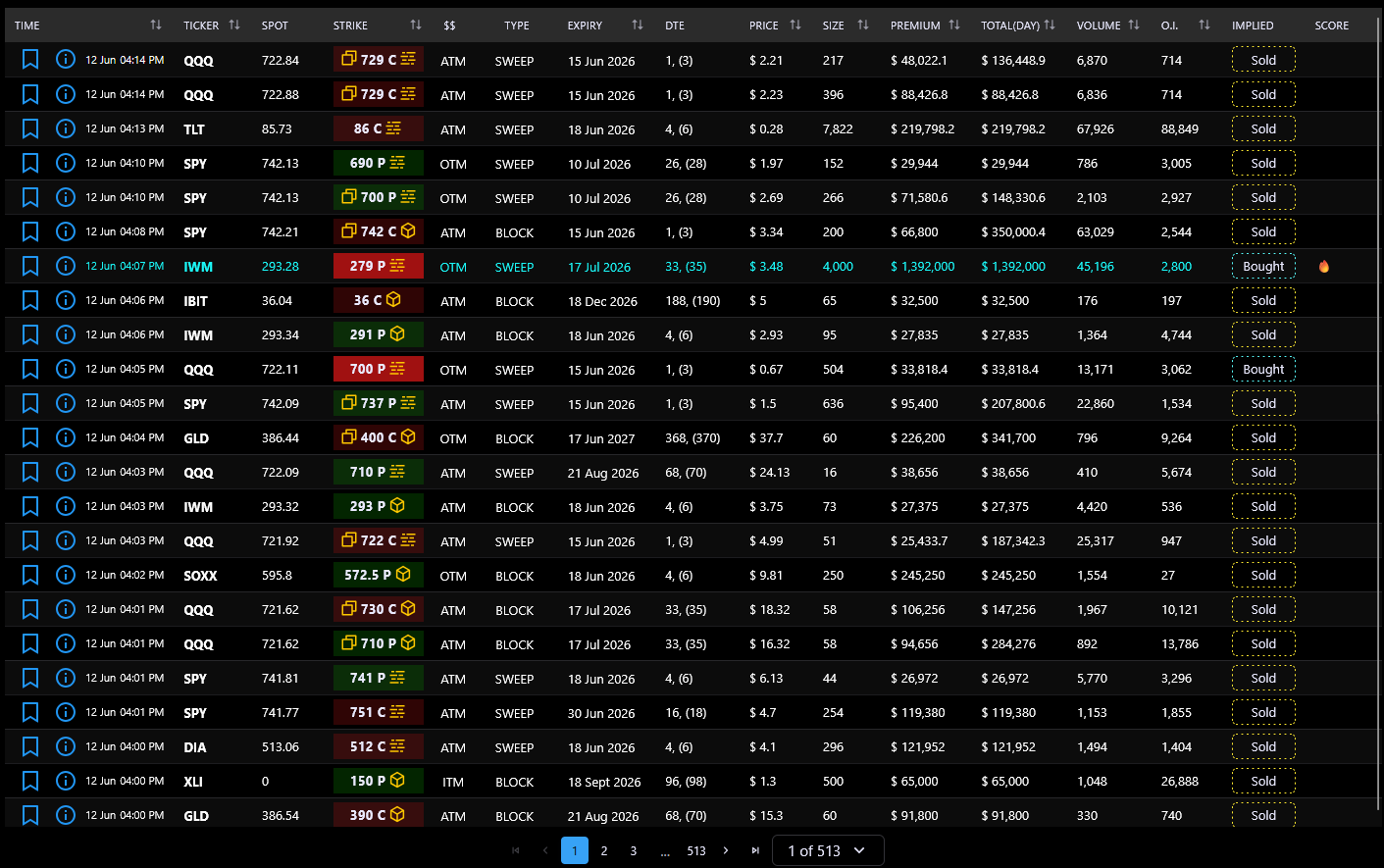Click the SOXX ticker cell
This screenshot has height=868, width=1384.
pyautogui.click(x=200, y=576)
